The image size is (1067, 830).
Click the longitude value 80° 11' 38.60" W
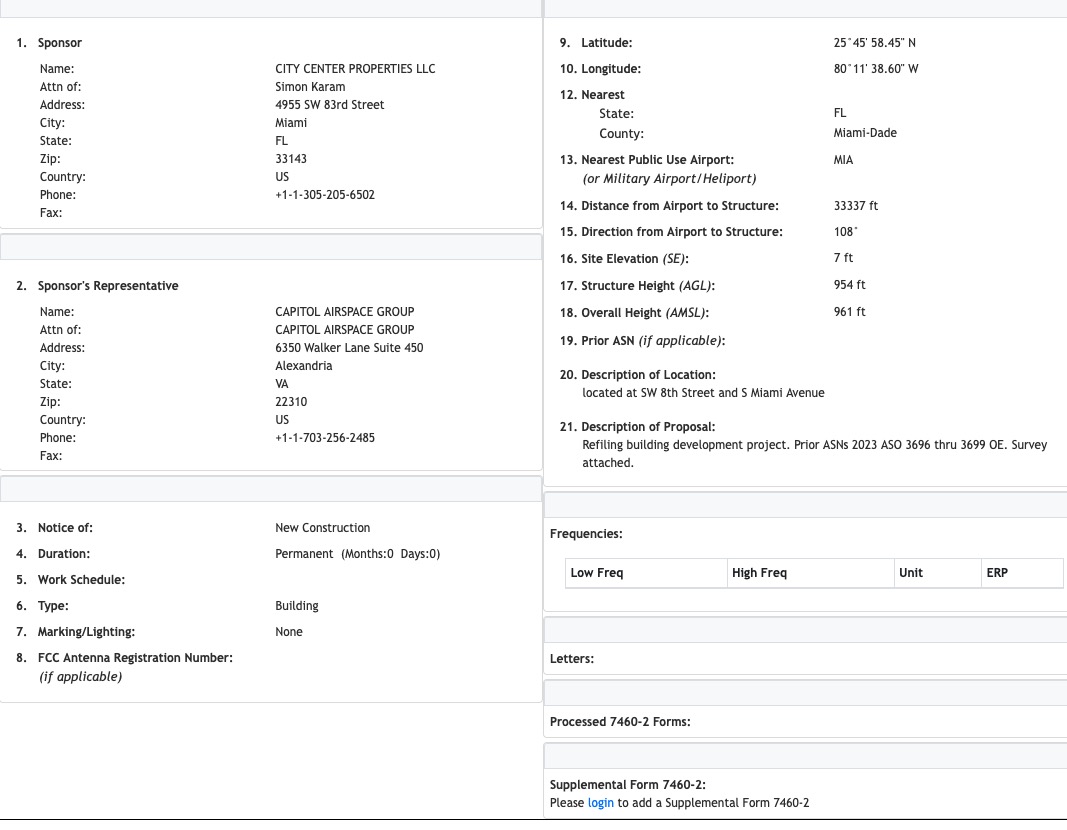(x=876, y=69)
